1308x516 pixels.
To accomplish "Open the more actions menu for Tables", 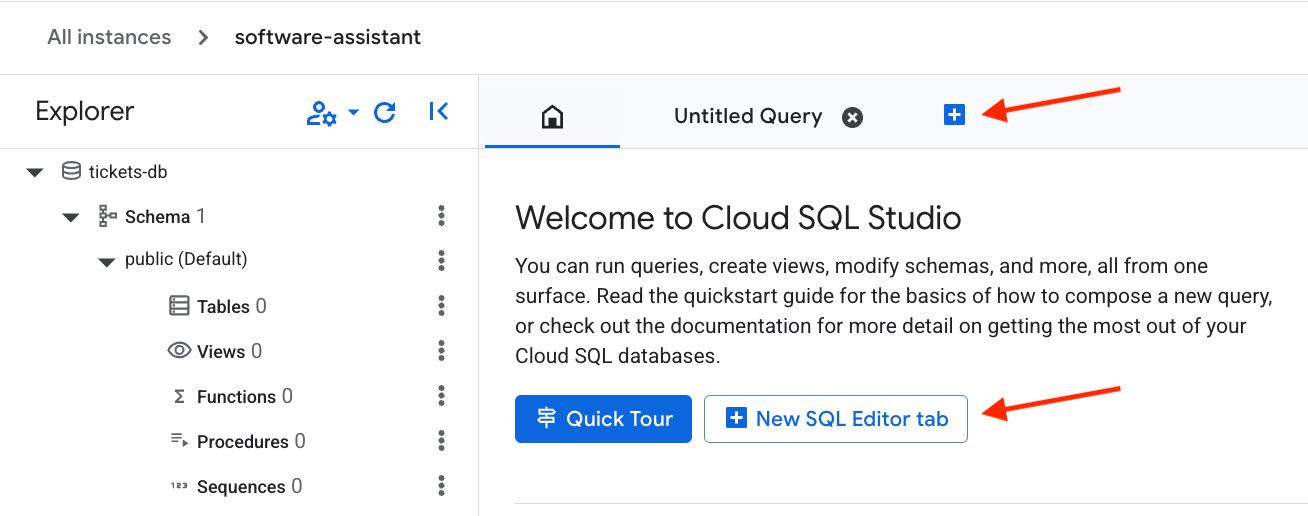I will [x=441, y=306].
